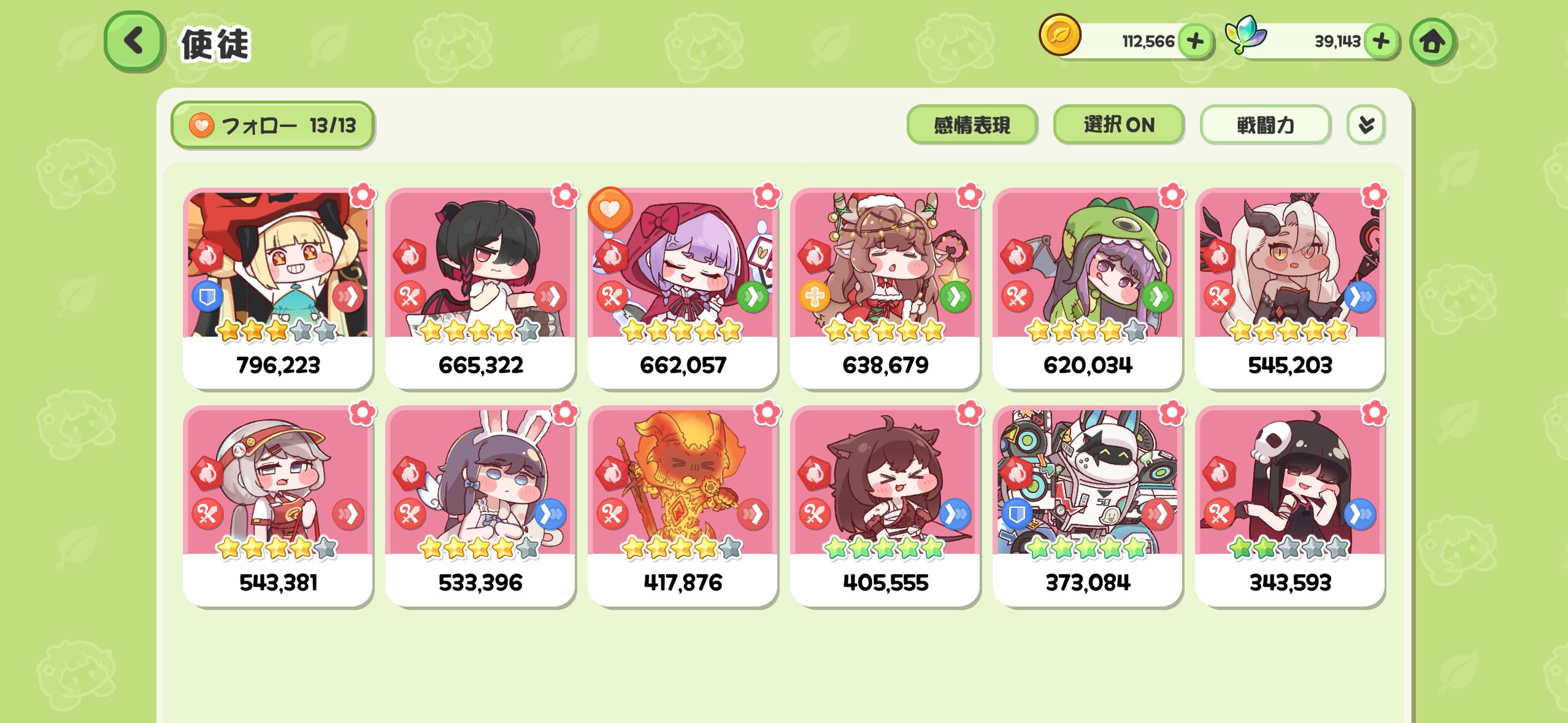Open the home screen via house icon
1568x723 pixels.
1432,41
